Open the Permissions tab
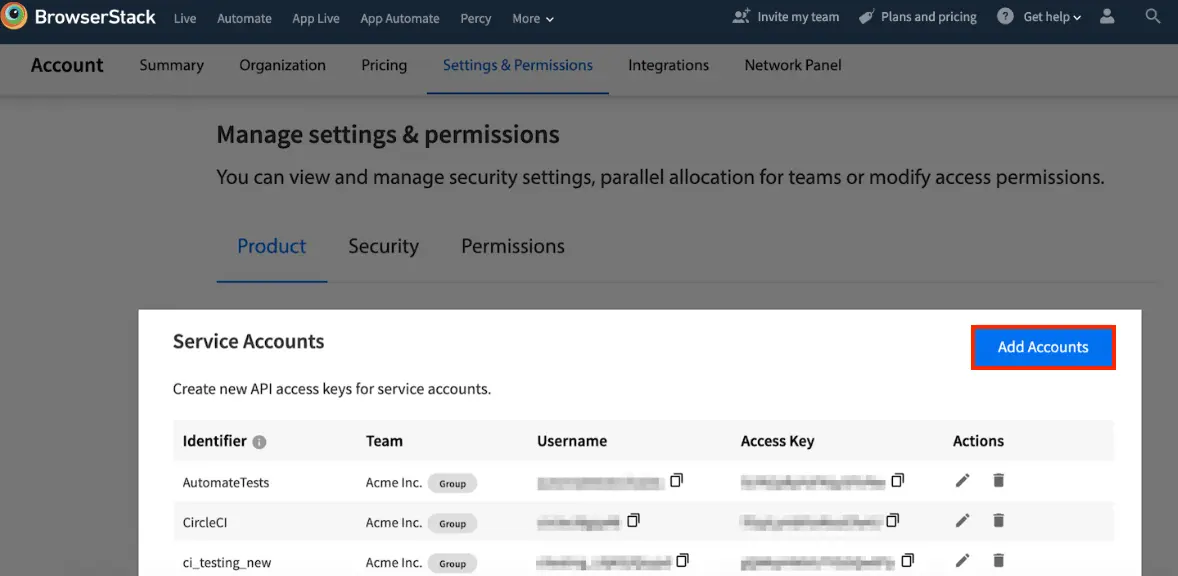This screenshot has width=1178, height=576. click(x=512, y=247)
